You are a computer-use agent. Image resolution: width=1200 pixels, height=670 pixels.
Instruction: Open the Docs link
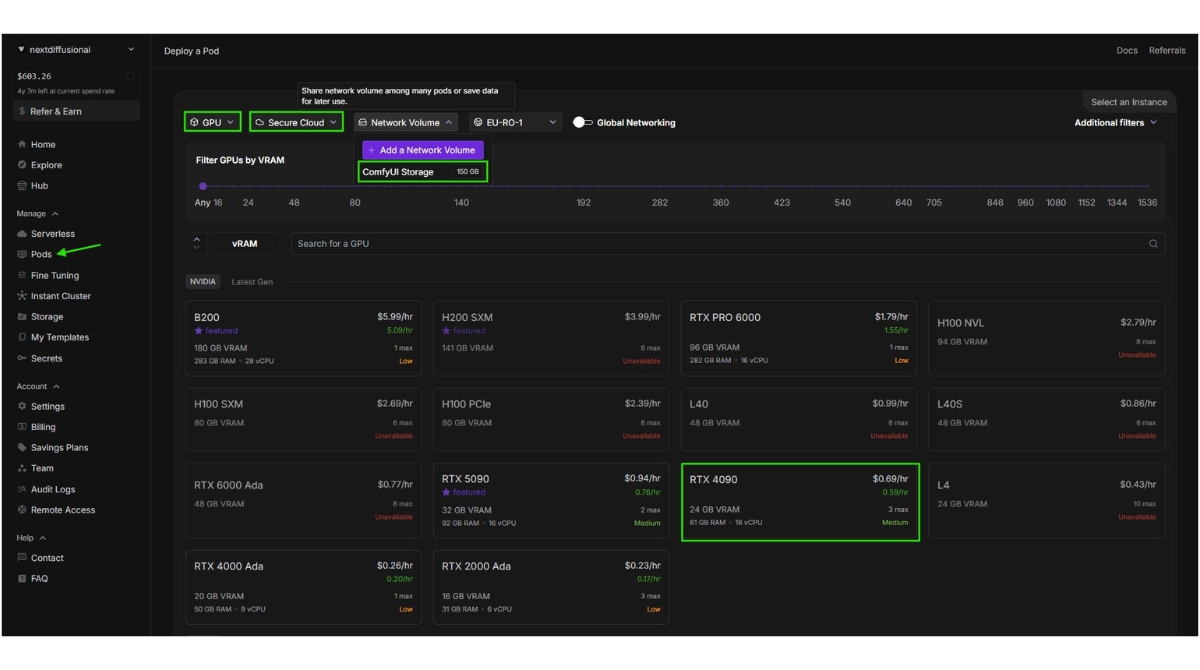(1127, 50)
